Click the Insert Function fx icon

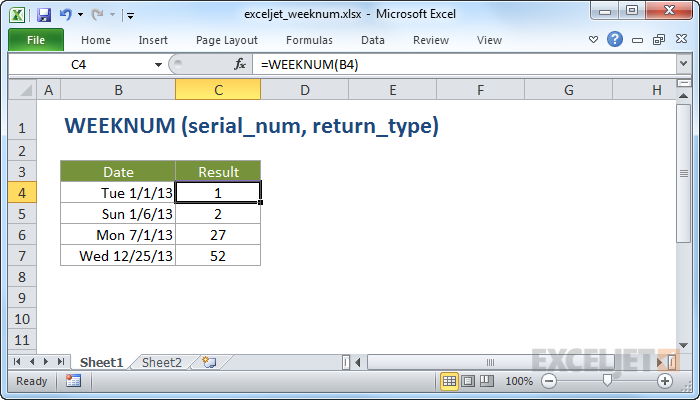(x=240, y=65)
